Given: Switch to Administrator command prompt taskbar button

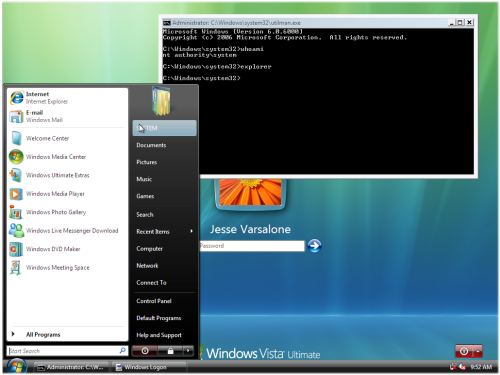Looking at the screenshot, I should [71, 367].
